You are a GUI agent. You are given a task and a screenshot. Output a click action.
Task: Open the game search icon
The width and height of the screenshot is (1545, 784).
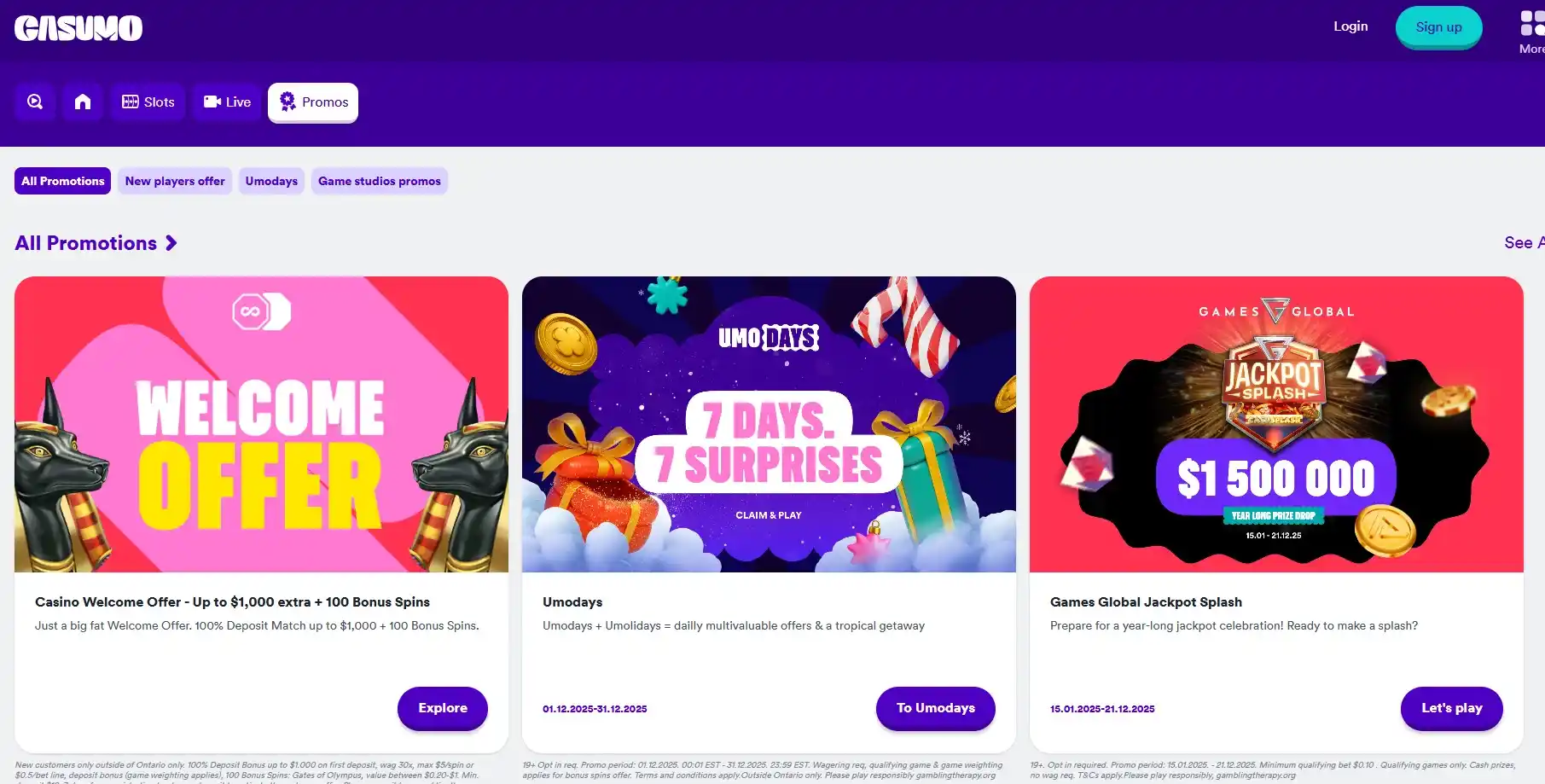35,102
